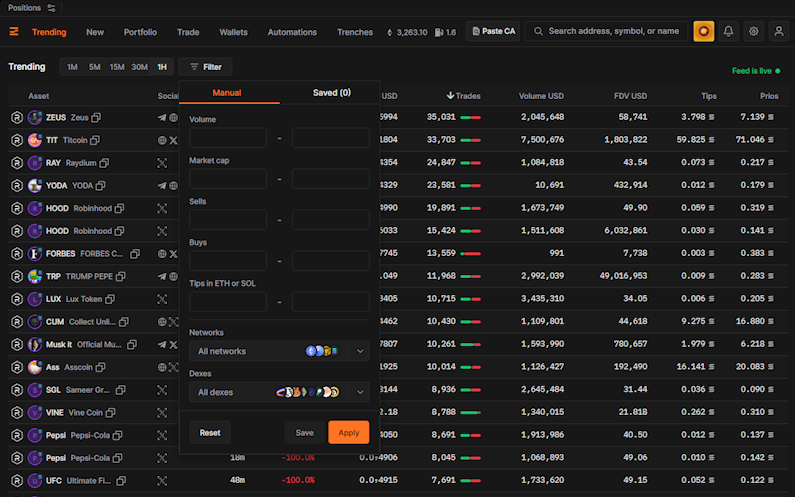Open the Automations page
The width and height of the screenshot is (795, 497).
[x=292, y=32]
